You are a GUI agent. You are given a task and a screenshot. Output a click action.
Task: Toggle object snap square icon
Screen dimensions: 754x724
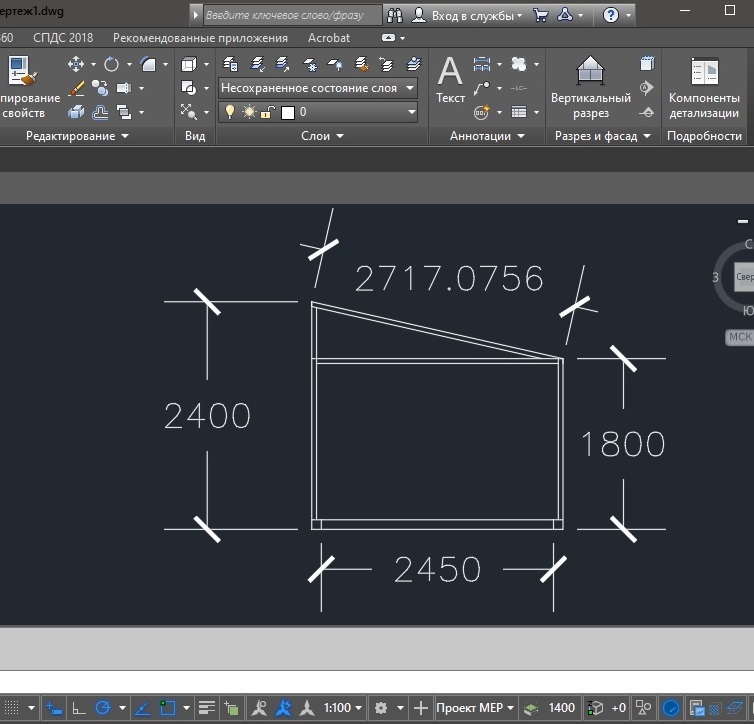click(x=167, y=708)
